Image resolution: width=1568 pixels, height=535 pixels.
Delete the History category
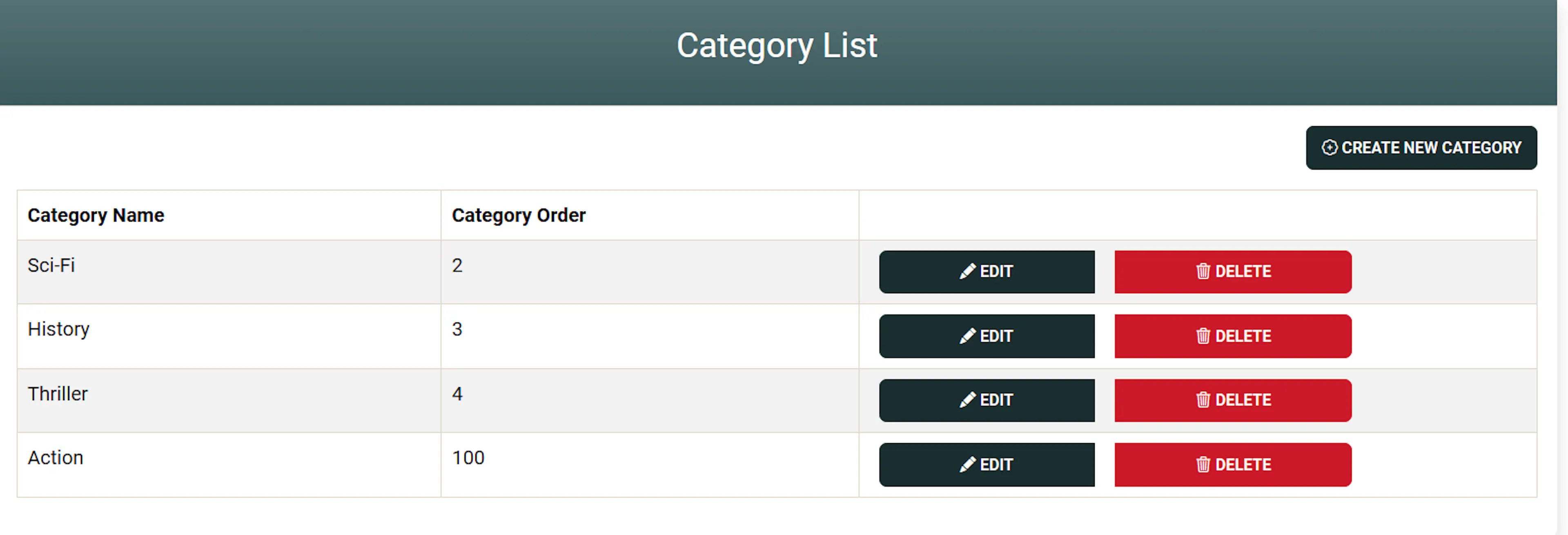(x=1233, y=336)
